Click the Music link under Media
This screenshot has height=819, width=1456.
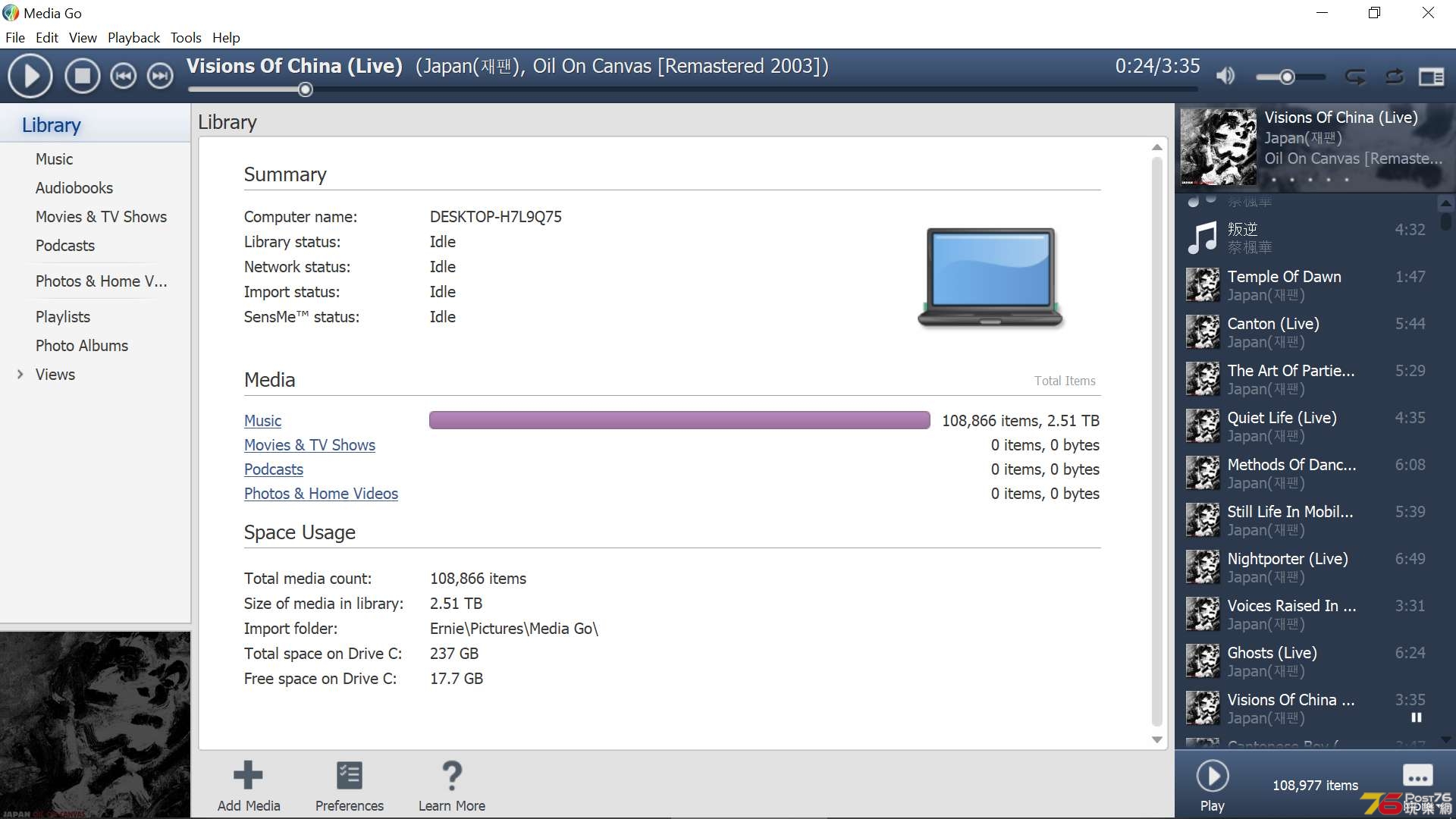click(x=262, y=421)
